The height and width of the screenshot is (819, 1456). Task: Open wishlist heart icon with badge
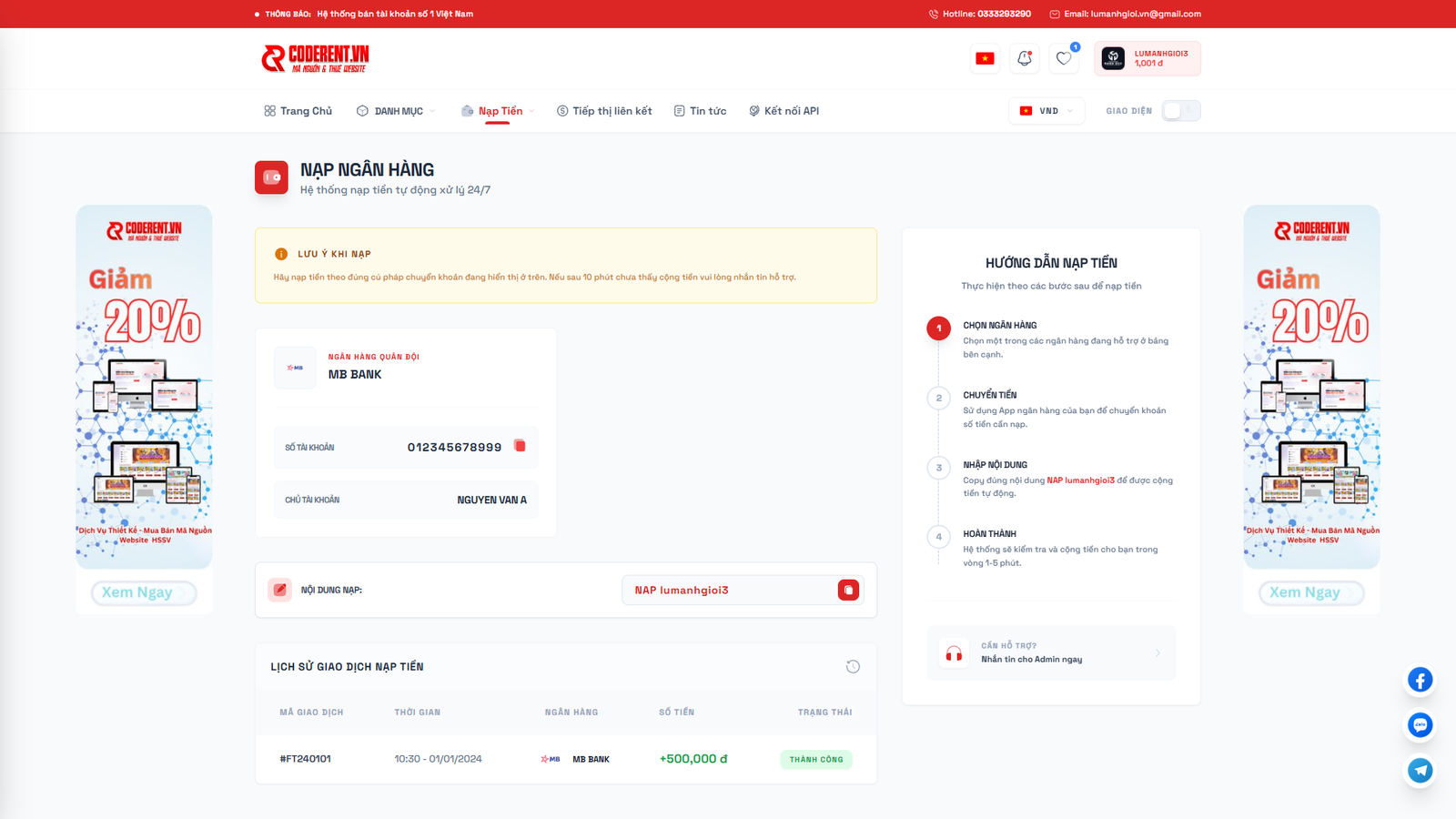tap(1064, 57)
